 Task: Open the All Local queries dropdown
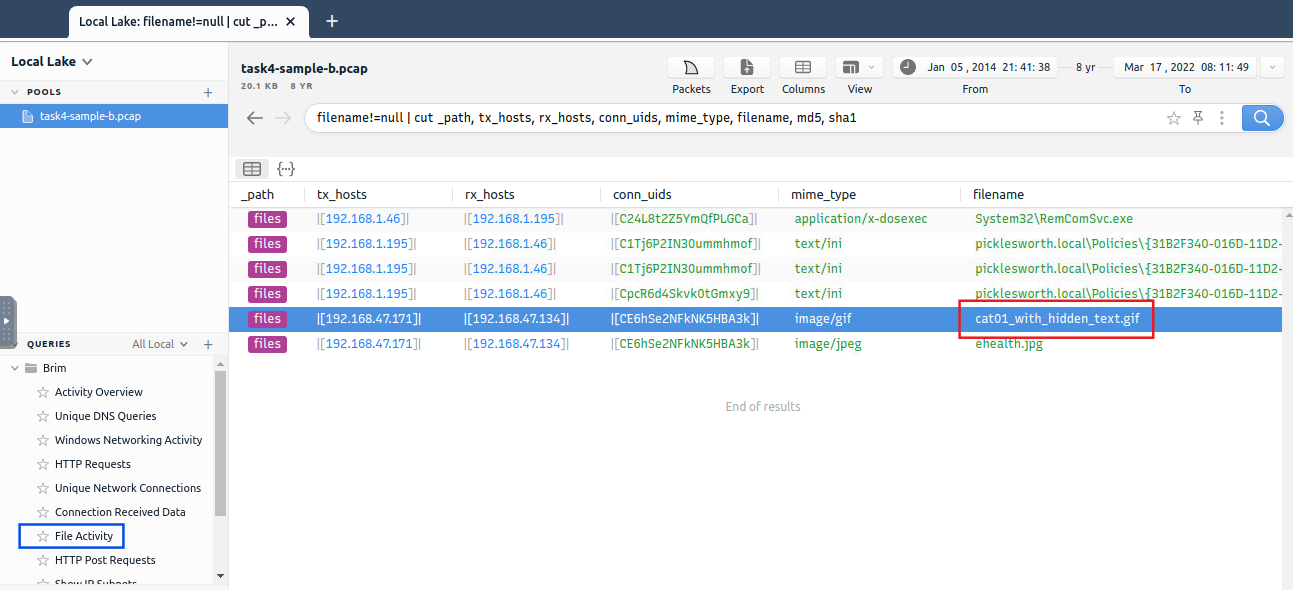point(160,344)
